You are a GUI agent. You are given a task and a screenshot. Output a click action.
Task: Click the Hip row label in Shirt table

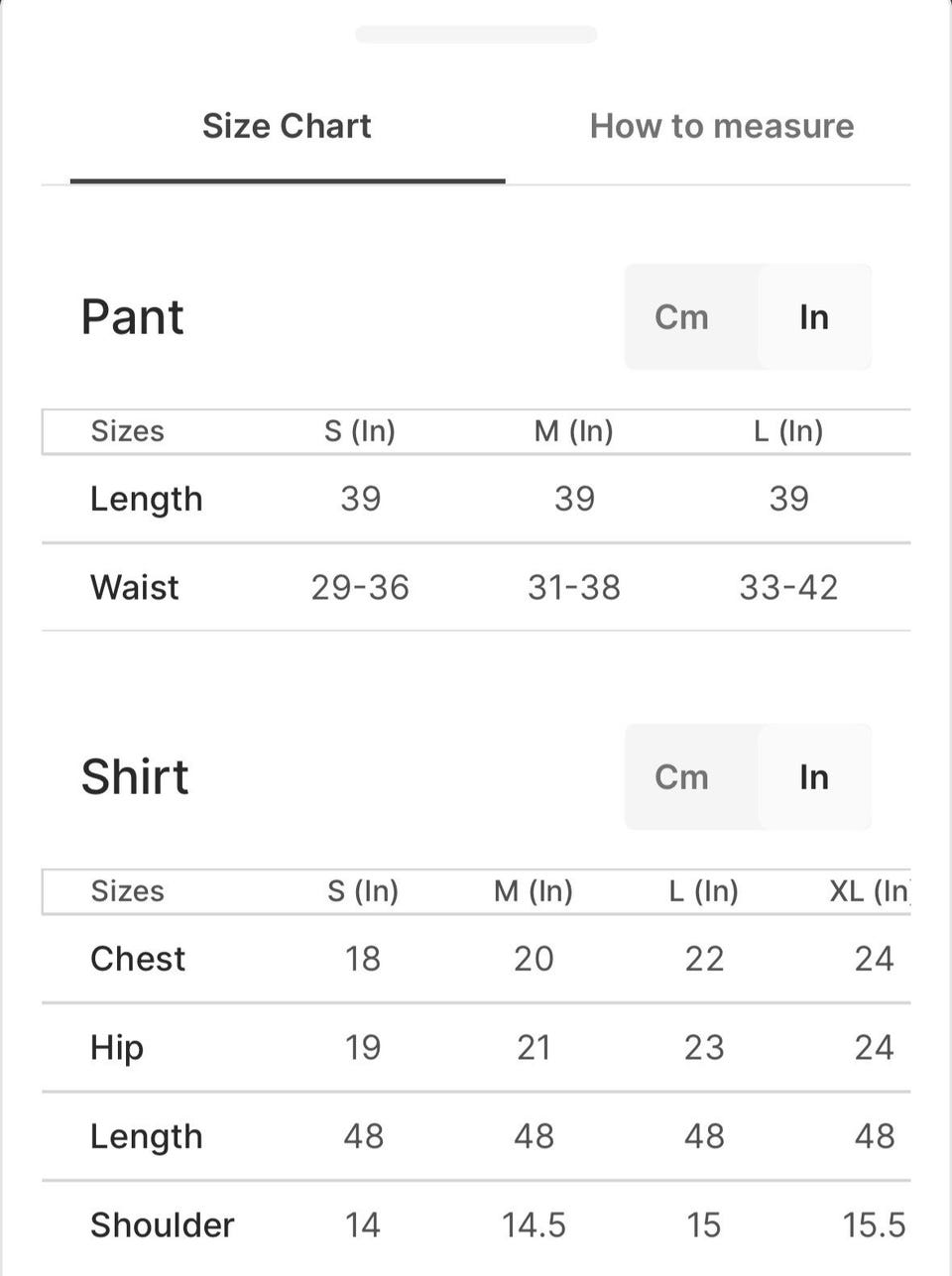(117, 1048)
